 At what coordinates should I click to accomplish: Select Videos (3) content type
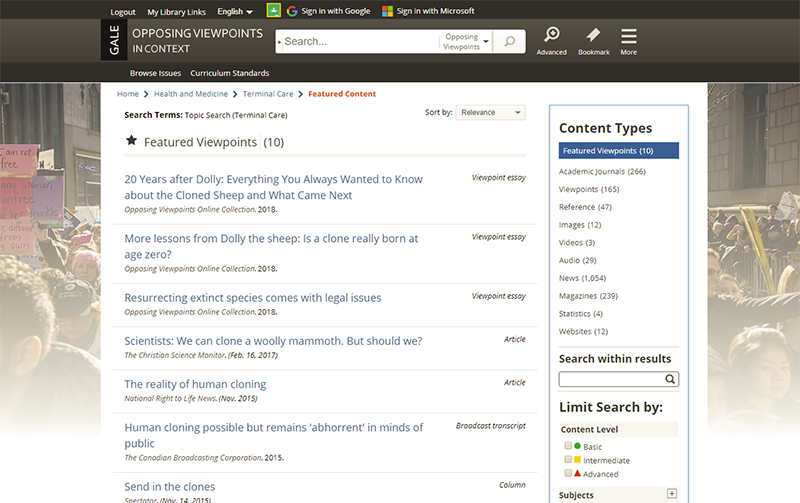pyautogui.click(x=577, y=243)
